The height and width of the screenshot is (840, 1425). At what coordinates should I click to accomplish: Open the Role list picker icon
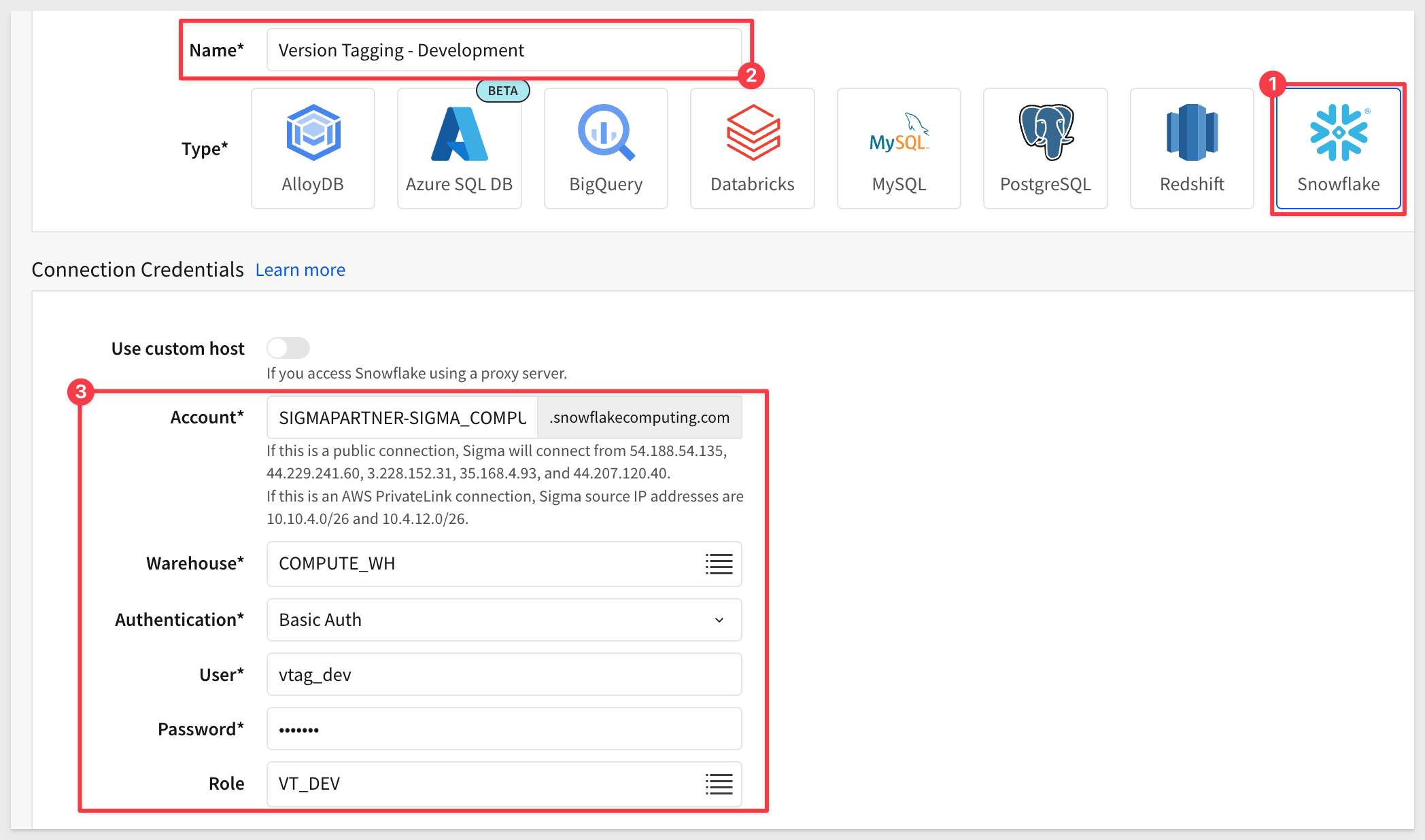click(719, 784)
